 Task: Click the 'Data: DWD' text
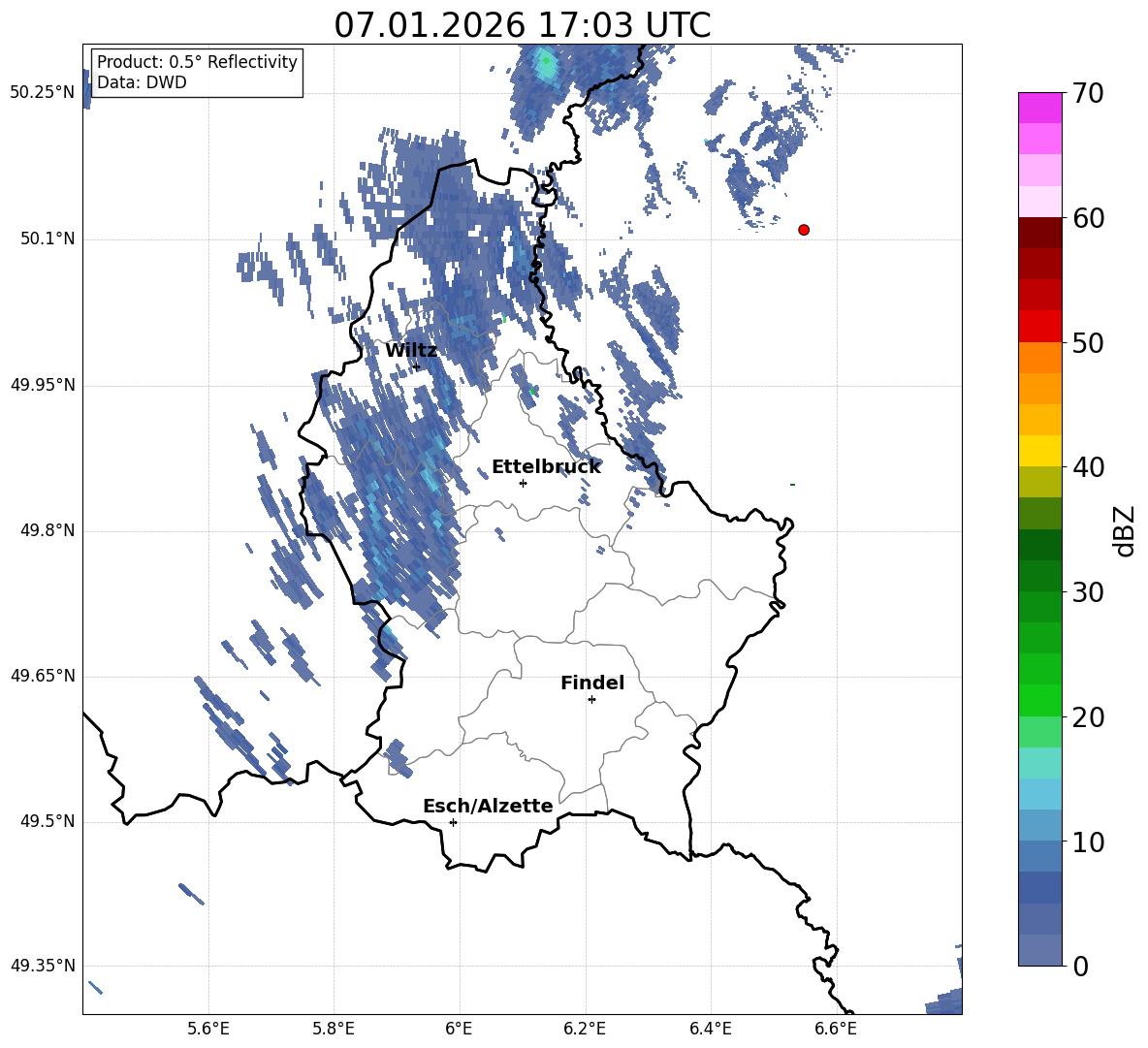point(142,82)
